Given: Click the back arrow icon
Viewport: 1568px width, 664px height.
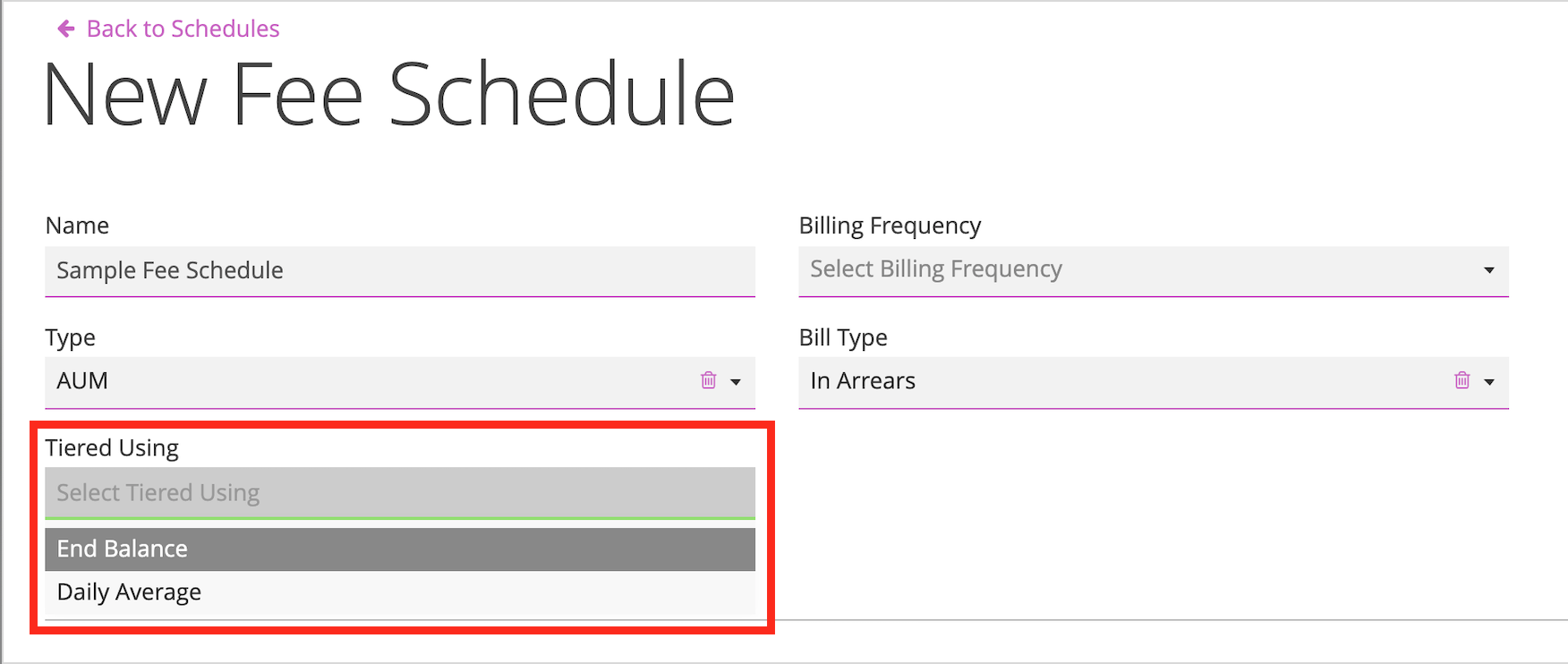Looking at the screenshot, I should click(x=65, y=29).
